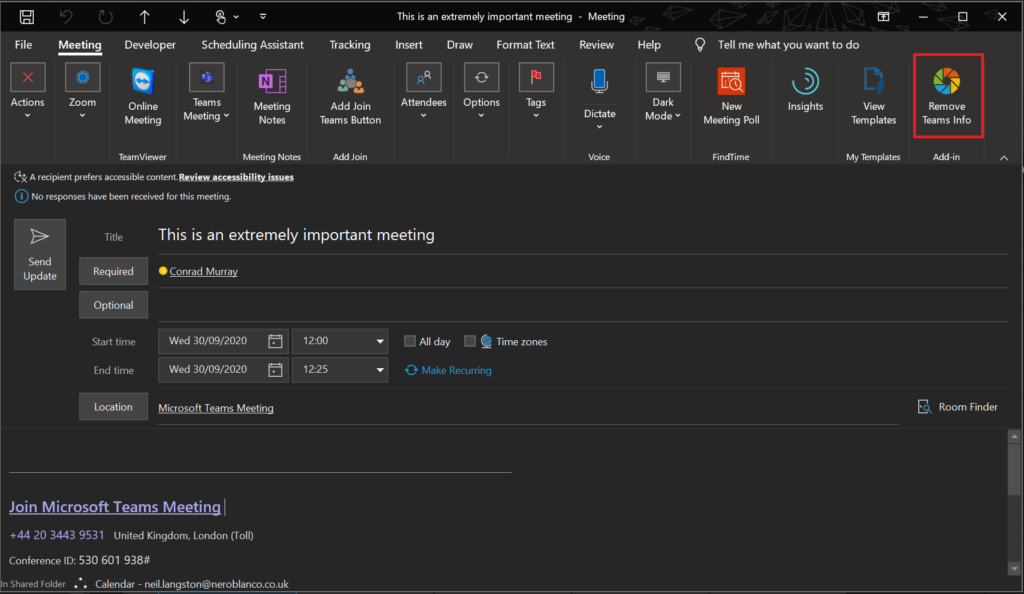Collapse the ribbon with the chevron
The height and width of the screenshot is (594, 1024).
[x=1004, y=157]
